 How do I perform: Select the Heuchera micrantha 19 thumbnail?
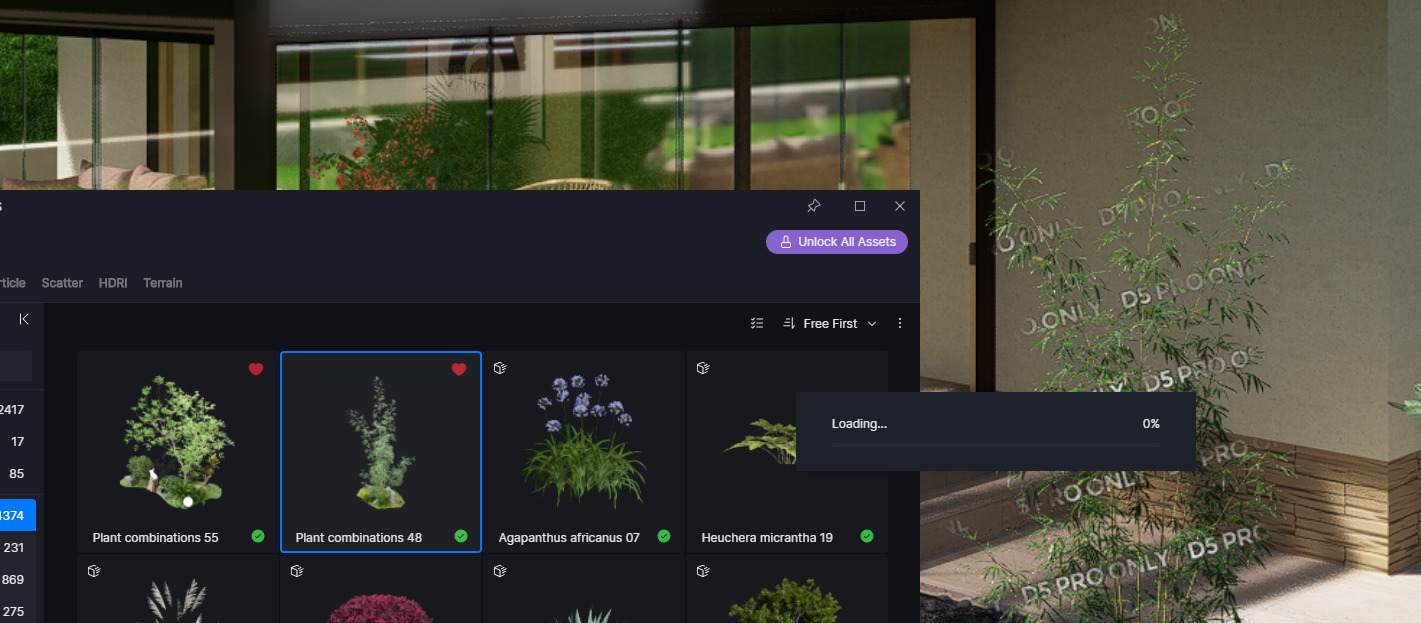click(787, 451)
